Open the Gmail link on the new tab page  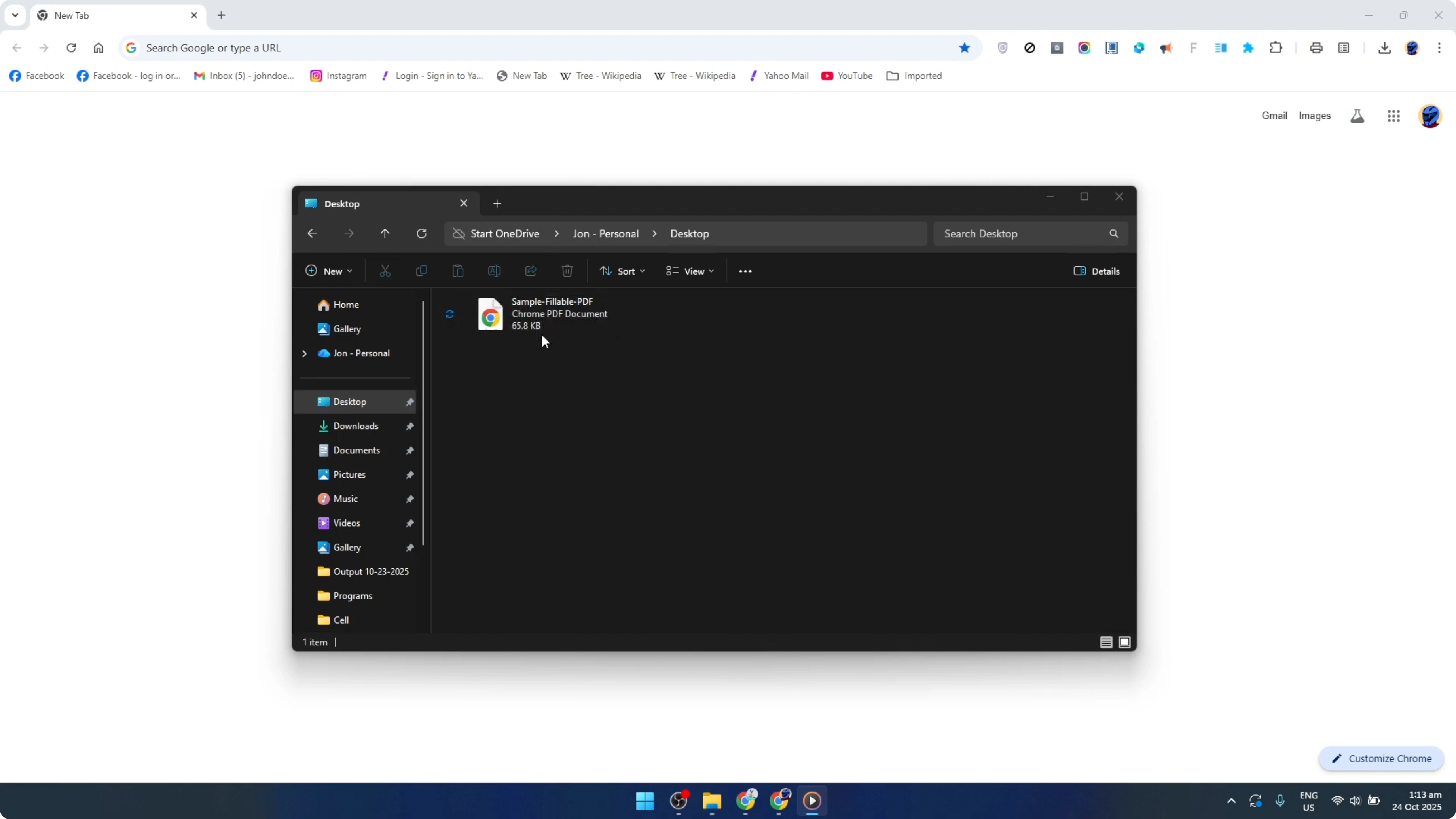1274,115
